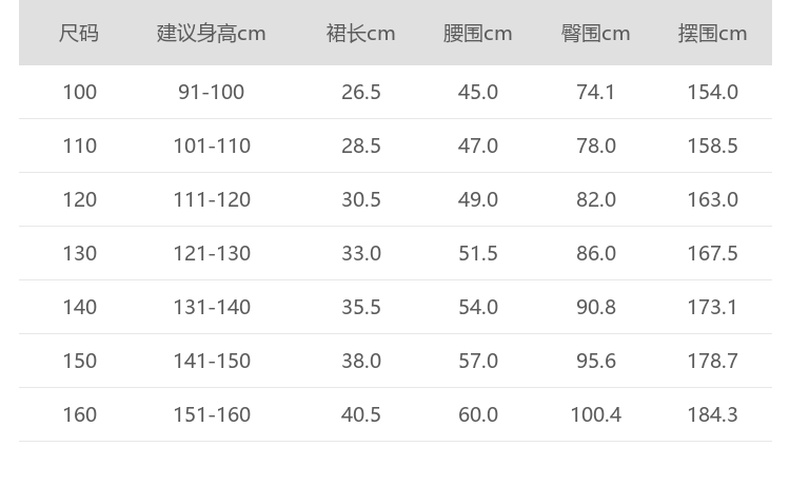Select the size 110 row label
790x485 pixels.
80,146
